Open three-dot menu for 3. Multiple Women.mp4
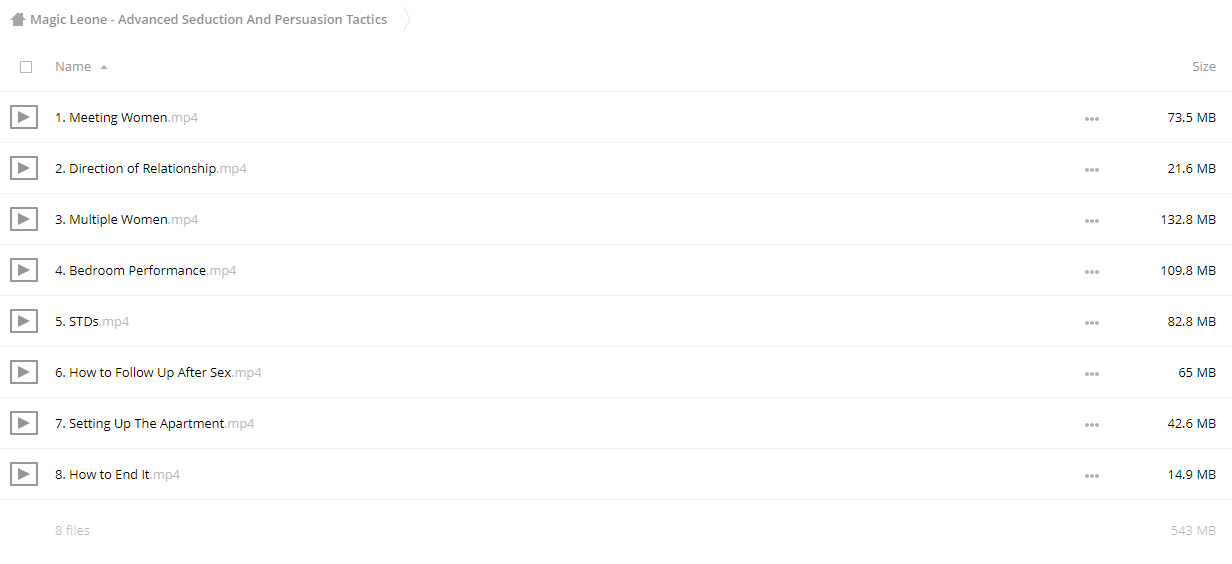Screen dimensions: 1232x564 point(1091,220)
